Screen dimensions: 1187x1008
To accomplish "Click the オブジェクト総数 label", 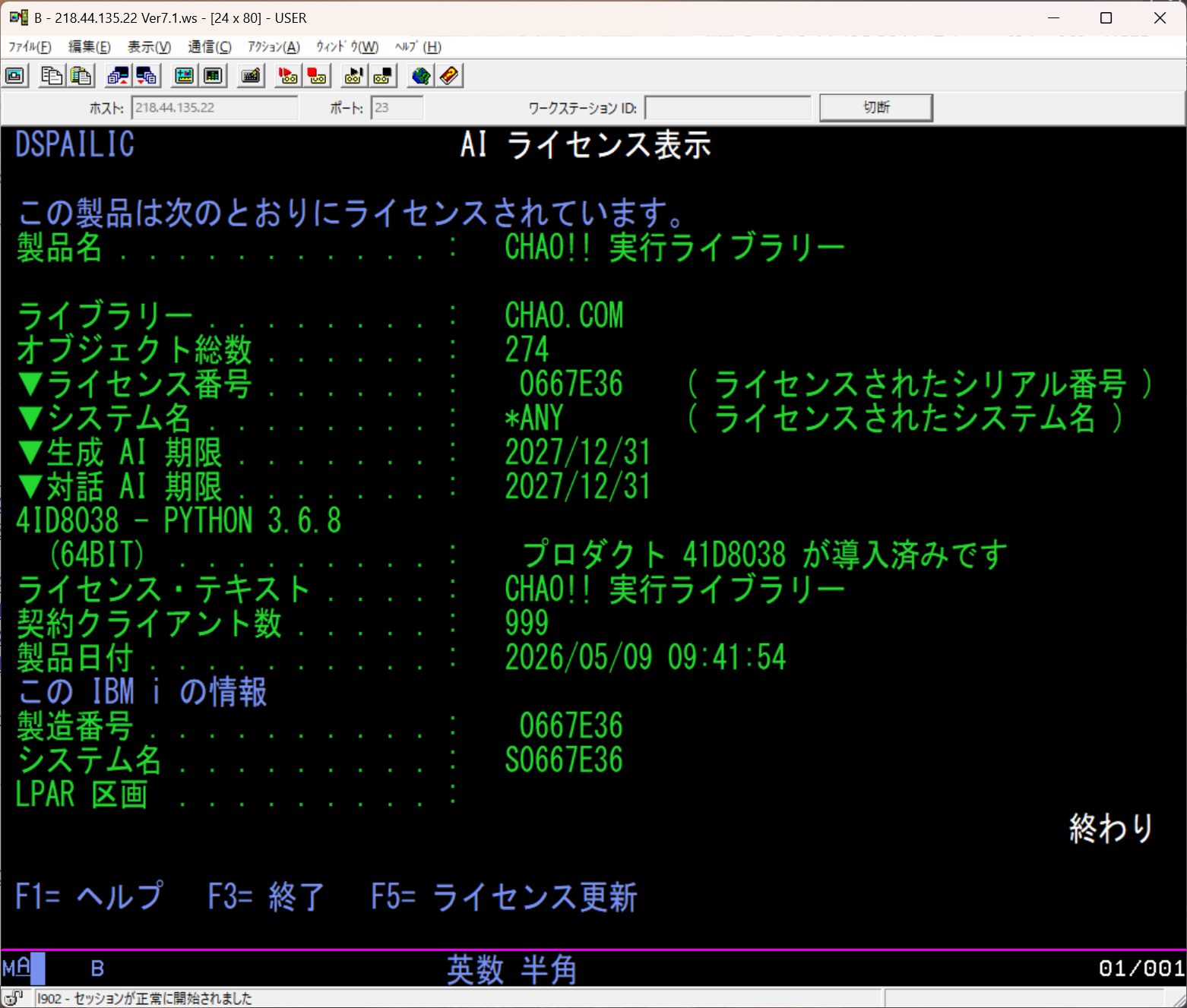I will click(134, 349).
